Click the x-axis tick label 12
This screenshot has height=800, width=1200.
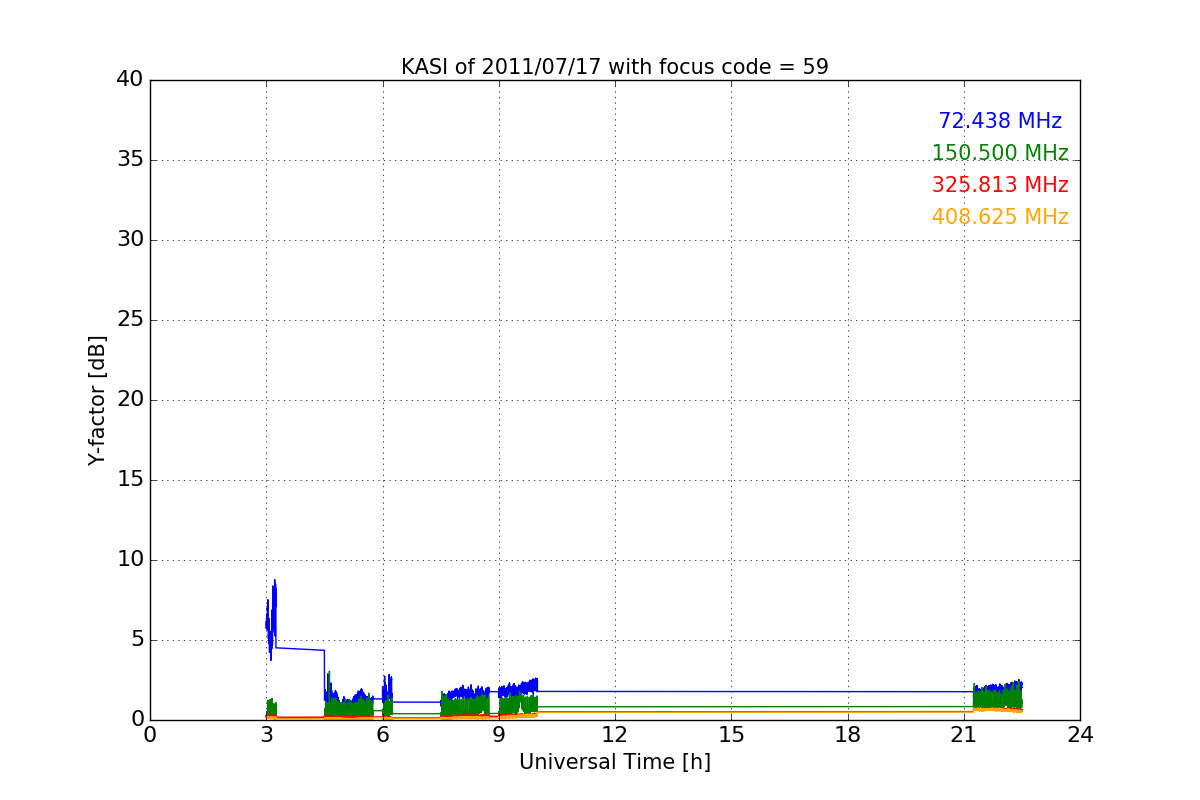click(615, 735)
